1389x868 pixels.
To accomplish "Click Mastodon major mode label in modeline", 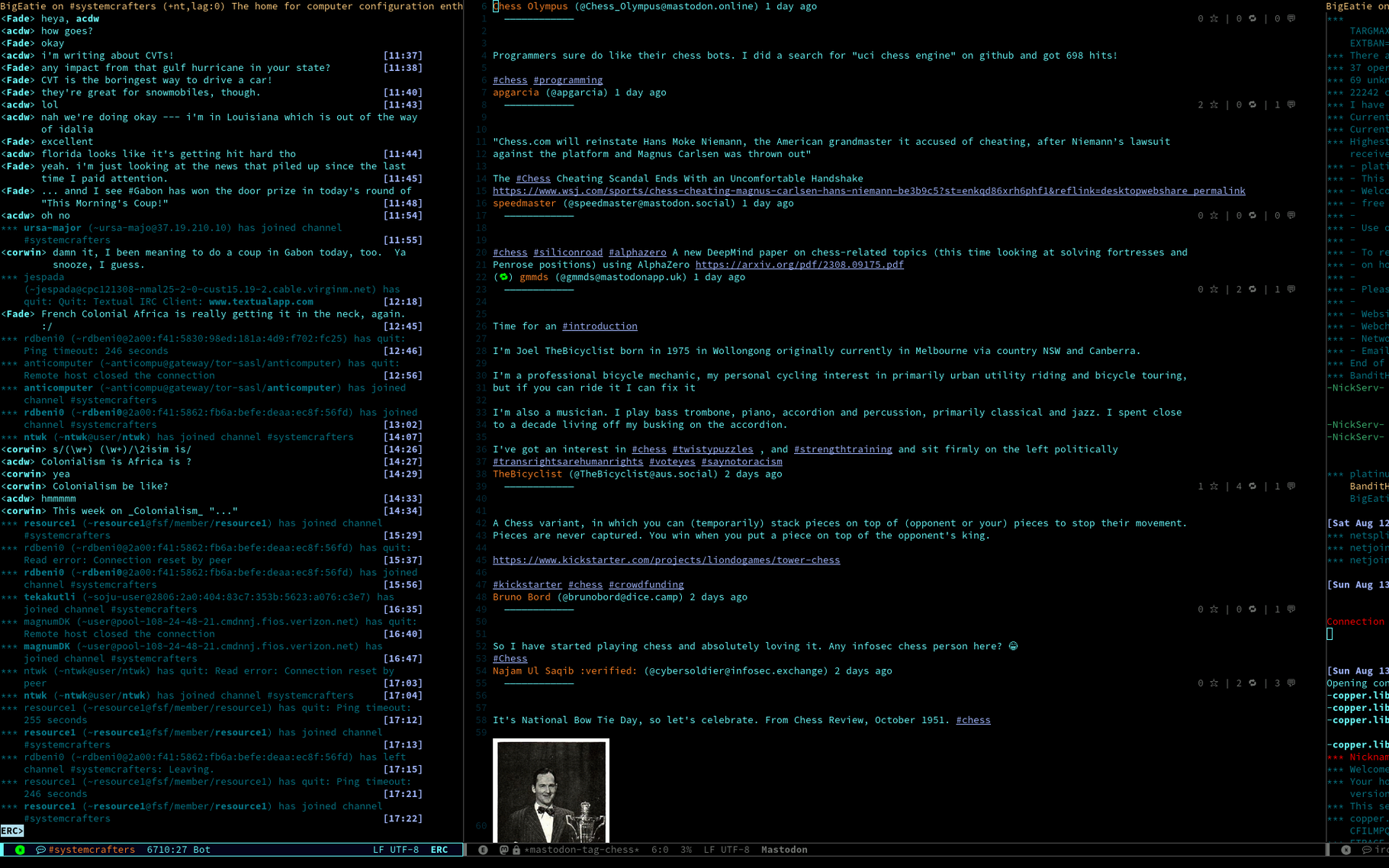I will 784,850.
